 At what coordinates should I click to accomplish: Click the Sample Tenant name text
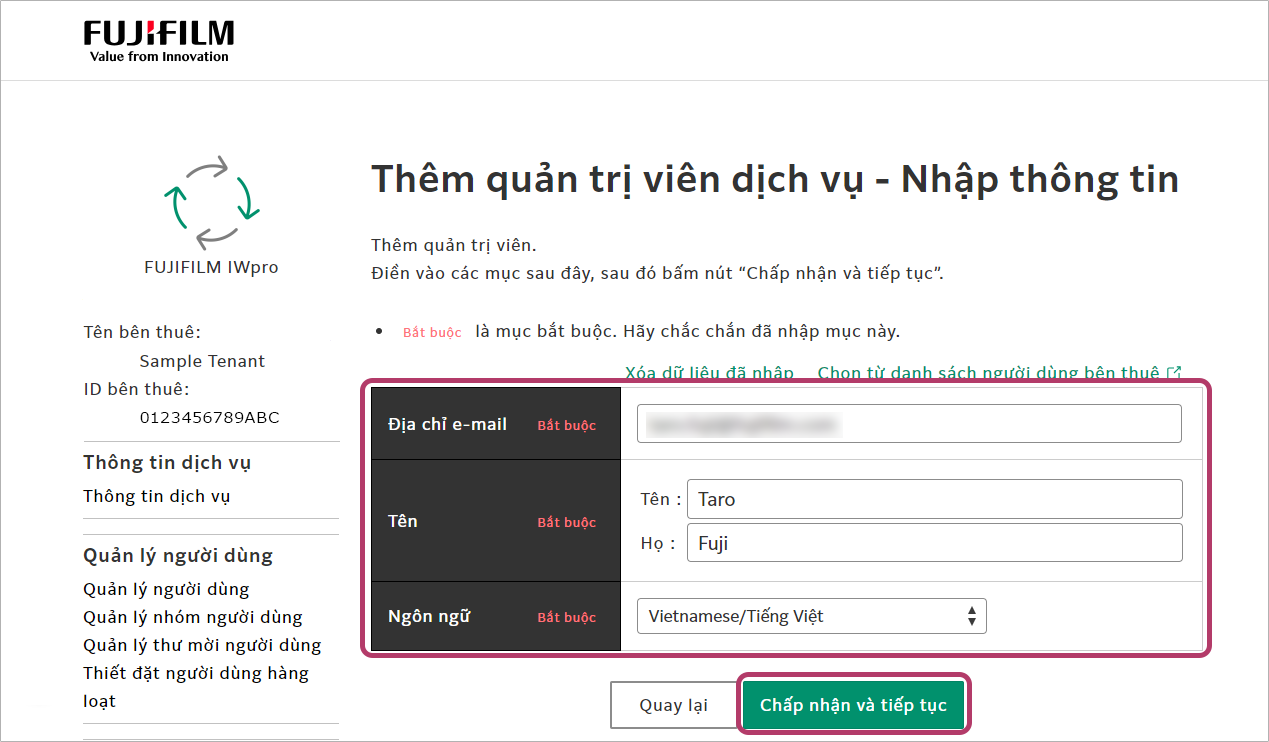pos(202,361)
